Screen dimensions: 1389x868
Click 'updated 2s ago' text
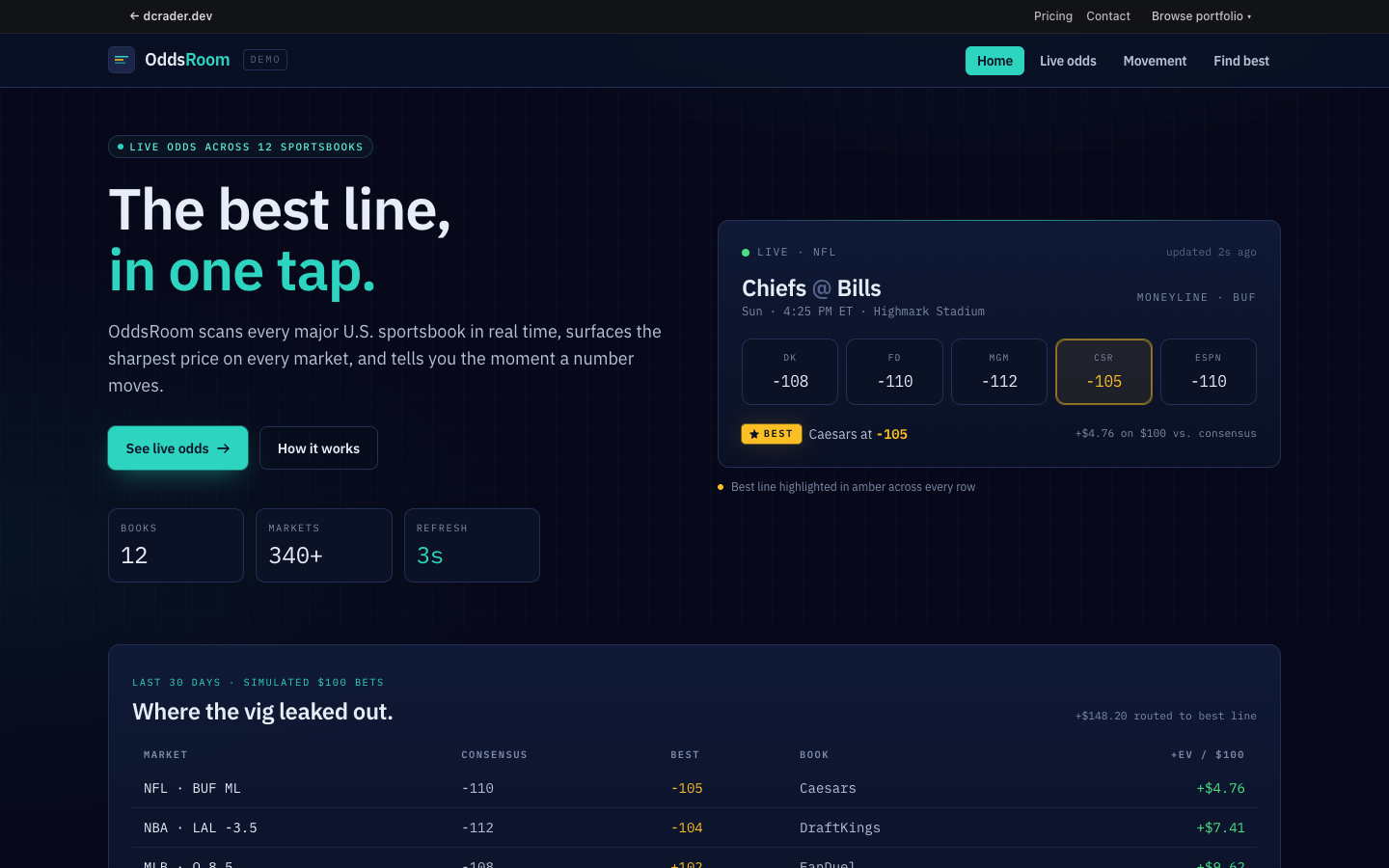[x=1211, y=253]
